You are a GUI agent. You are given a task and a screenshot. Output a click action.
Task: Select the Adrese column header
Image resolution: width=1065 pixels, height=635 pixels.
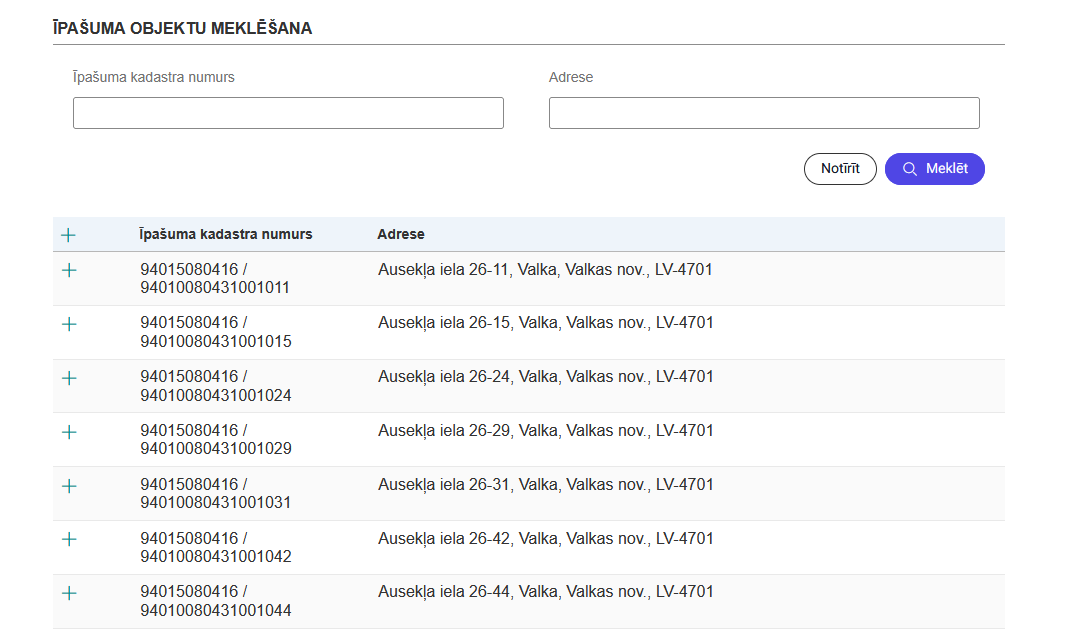400,234
